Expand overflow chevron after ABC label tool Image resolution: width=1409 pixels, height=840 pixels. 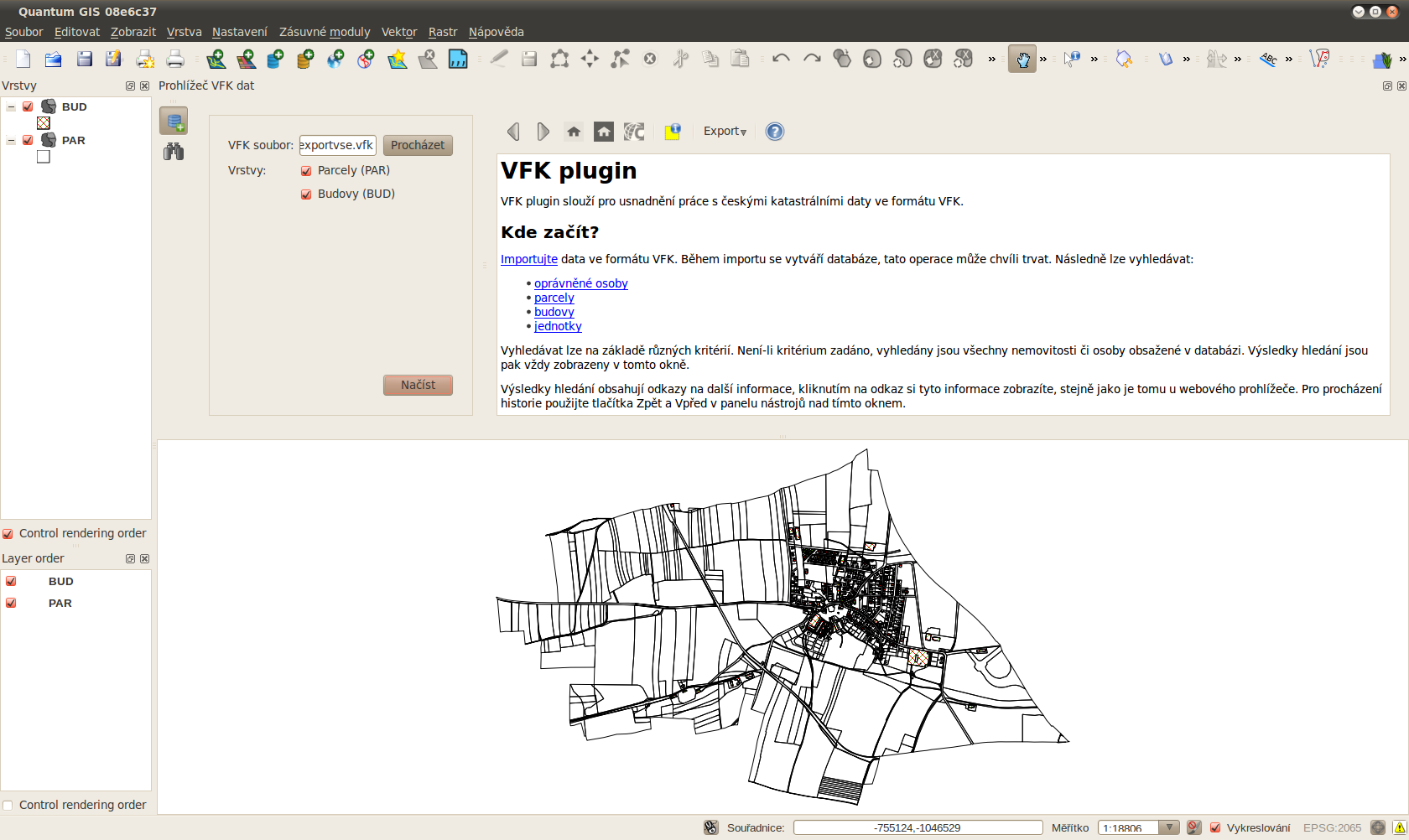(1289, 59)
